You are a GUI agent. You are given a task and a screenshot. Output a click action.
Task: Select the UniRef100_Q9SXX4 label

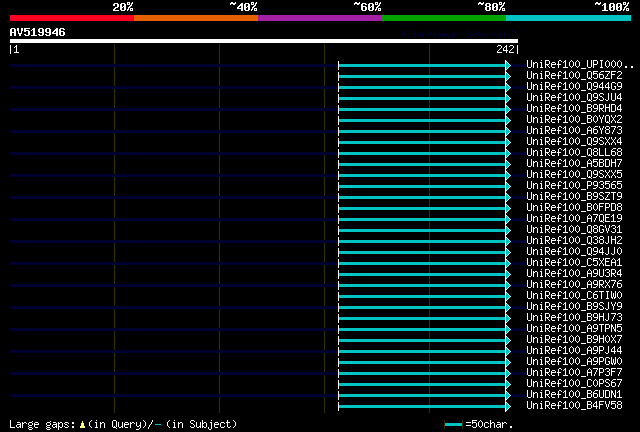click(x=574, y=142)
